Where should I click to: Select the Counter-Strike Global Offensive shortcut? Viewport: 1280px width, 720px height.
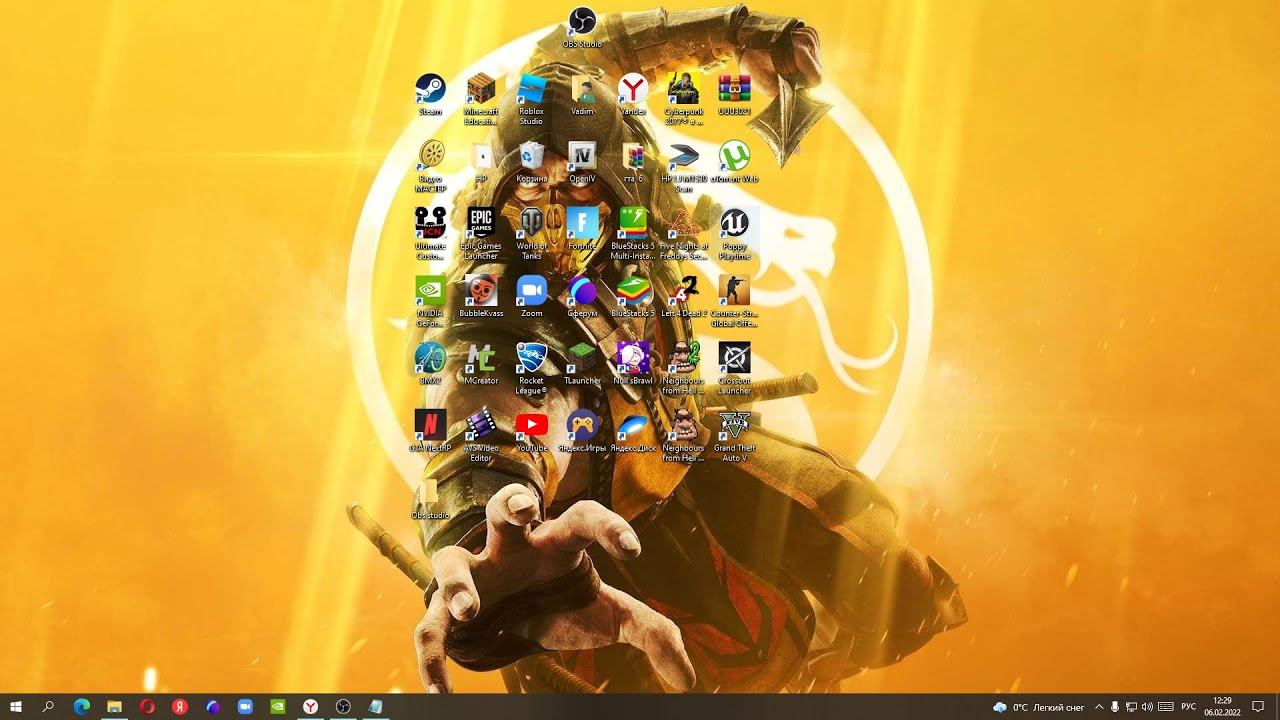point(734,301)
